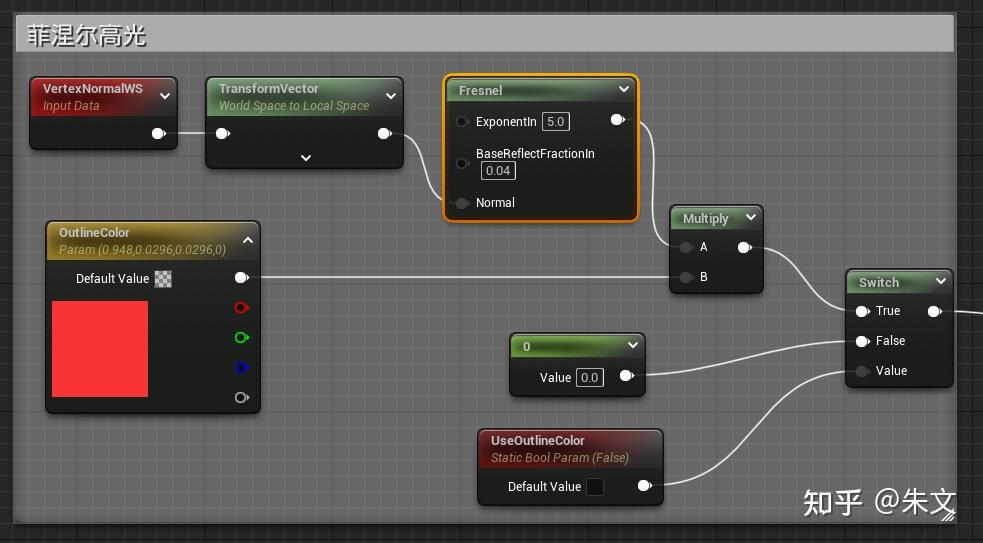
Task: Click the Switch Value input pin
Action: point(862,371)
